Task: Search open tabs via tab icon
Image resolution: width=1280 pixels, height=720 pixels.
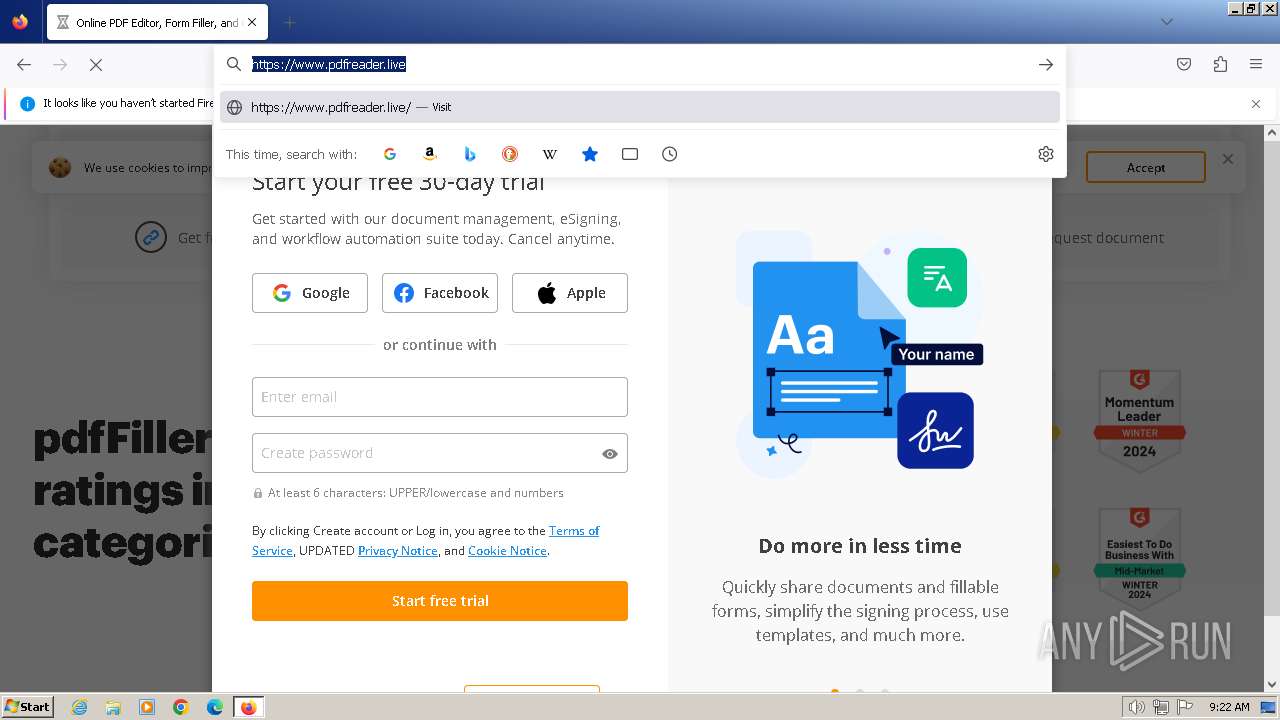Action: (630, 154)
